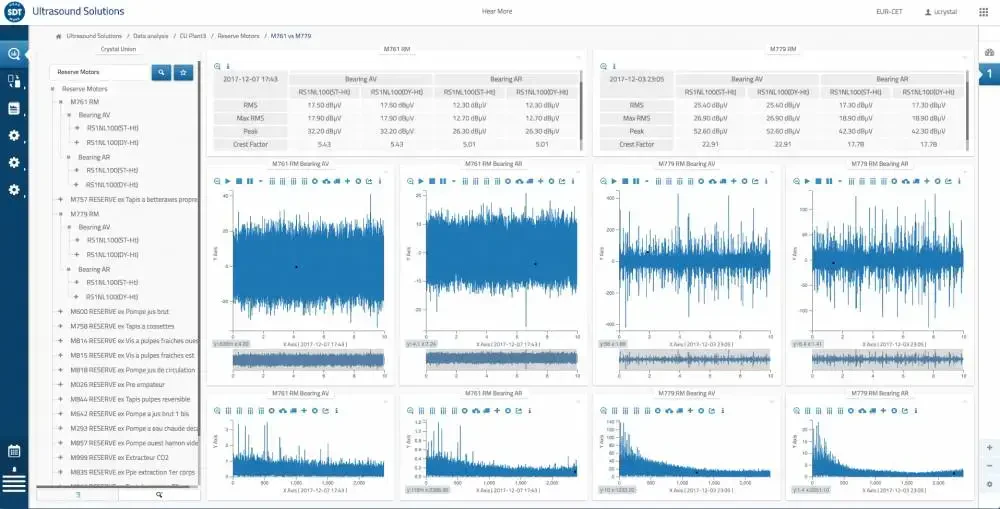Open Hear More link in header
The image size is (1000, 509).
coord(497,12)
